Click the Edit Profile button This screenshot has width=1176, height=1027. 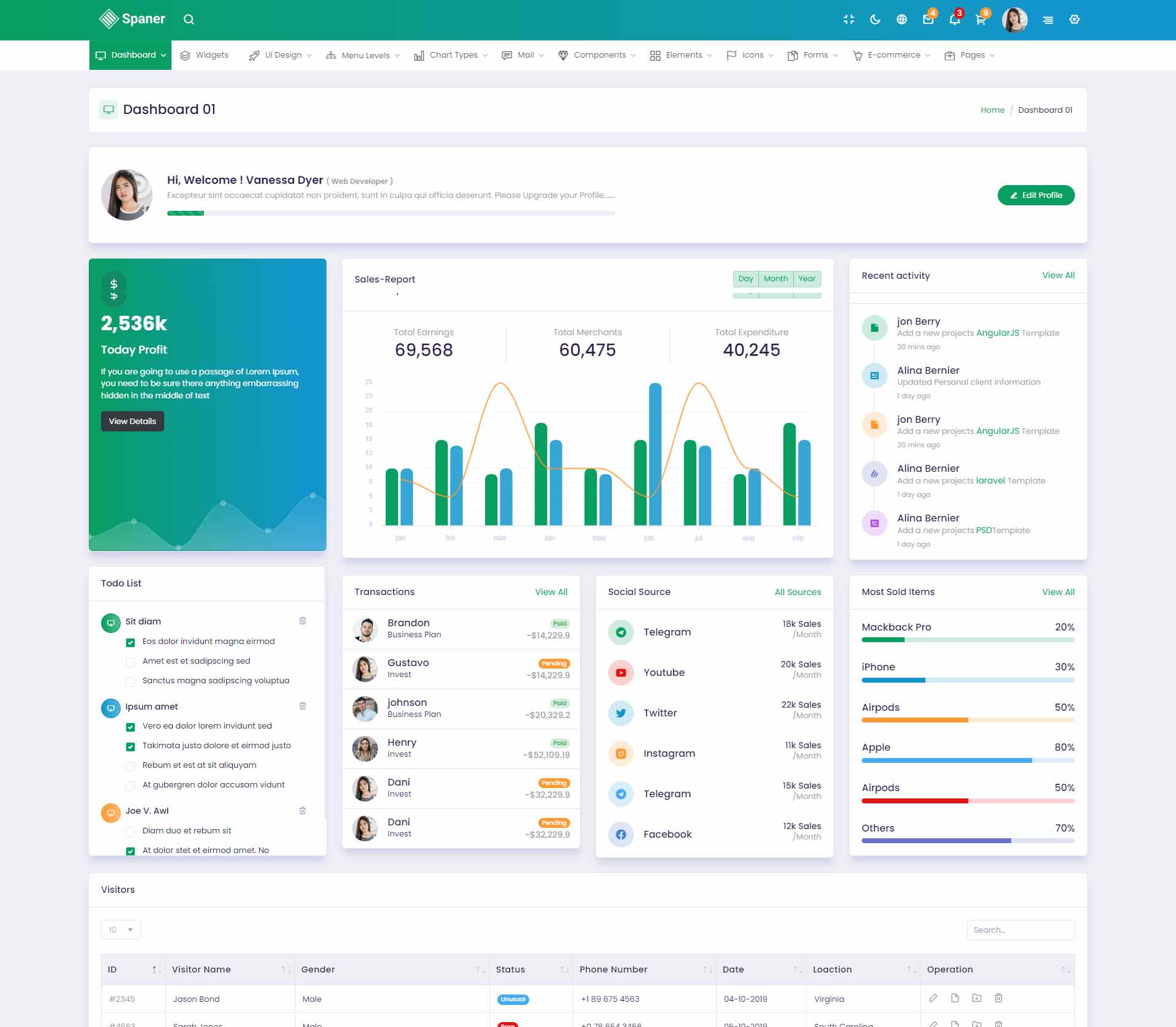[x=1036, y=195]
